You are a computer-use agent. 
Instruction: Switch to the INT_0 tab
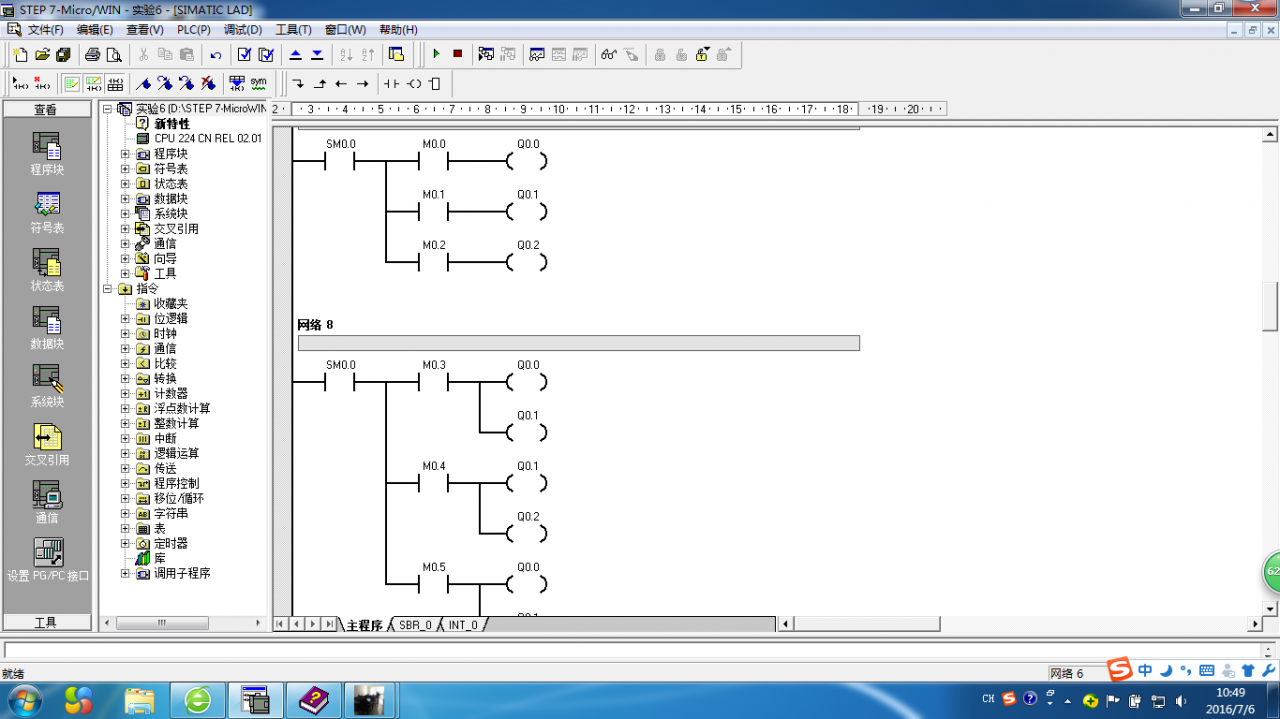(x=463, y=625)
